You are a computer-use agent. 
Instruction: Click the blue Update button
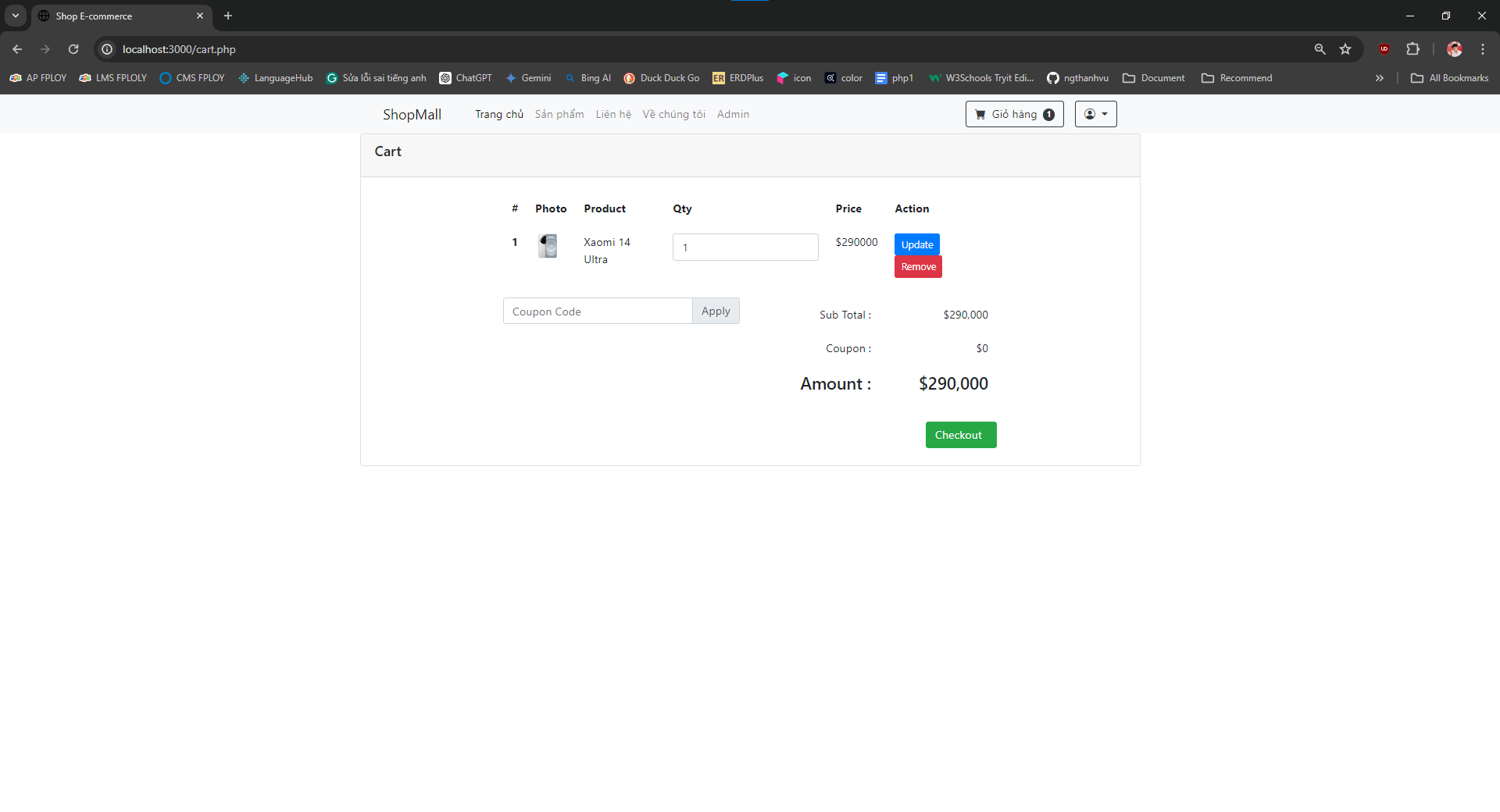point(917,244)
